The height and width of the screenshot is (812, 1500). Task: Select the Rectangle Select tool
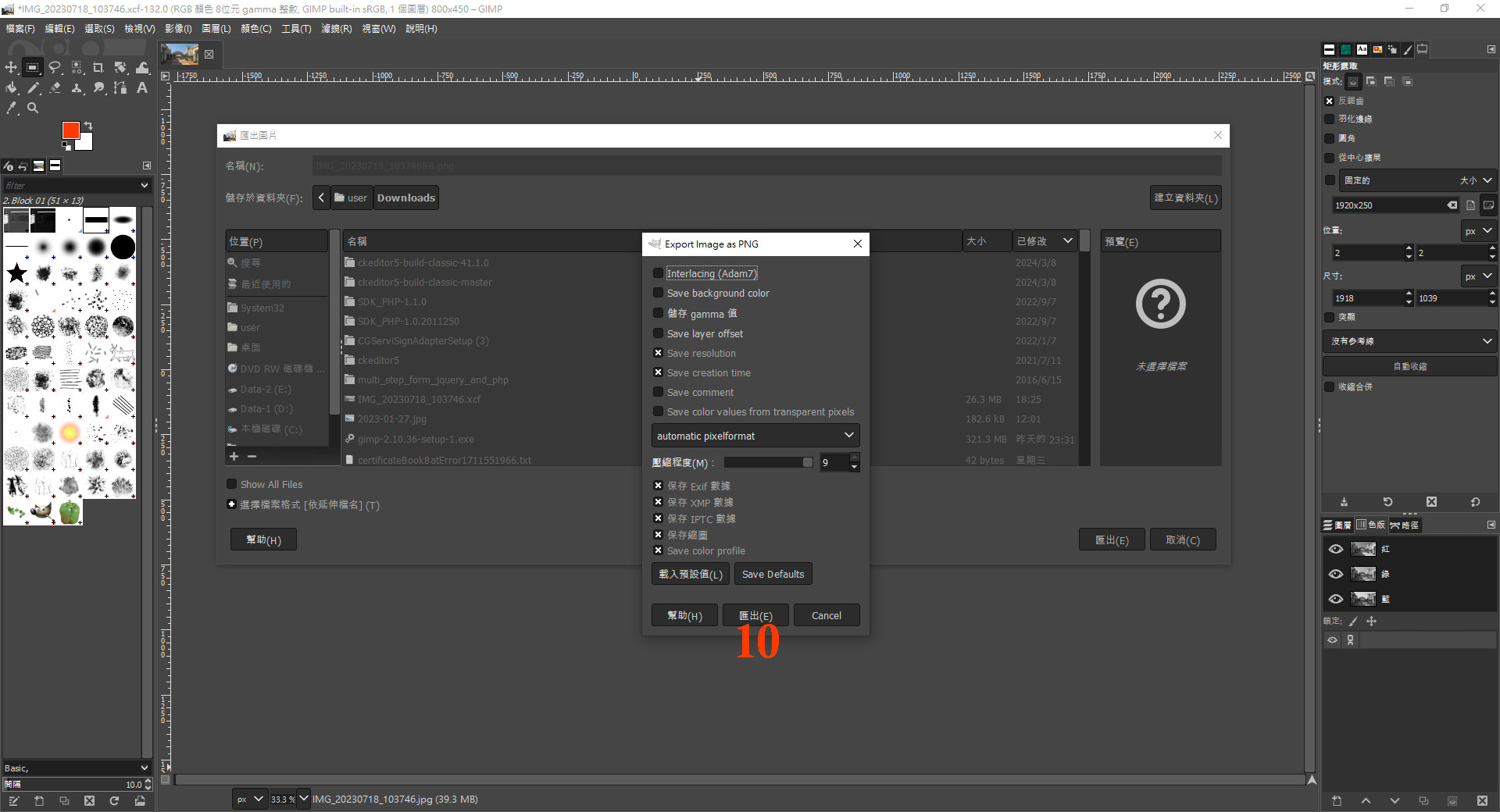[x=33, y=68]
